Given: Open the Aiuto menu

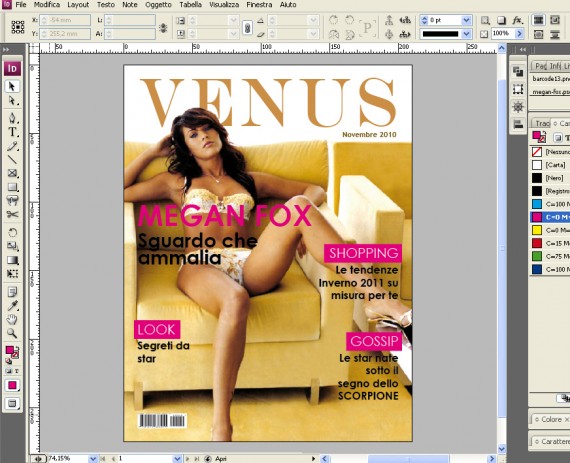Looking at the screenshot, I should coord(288,5).
